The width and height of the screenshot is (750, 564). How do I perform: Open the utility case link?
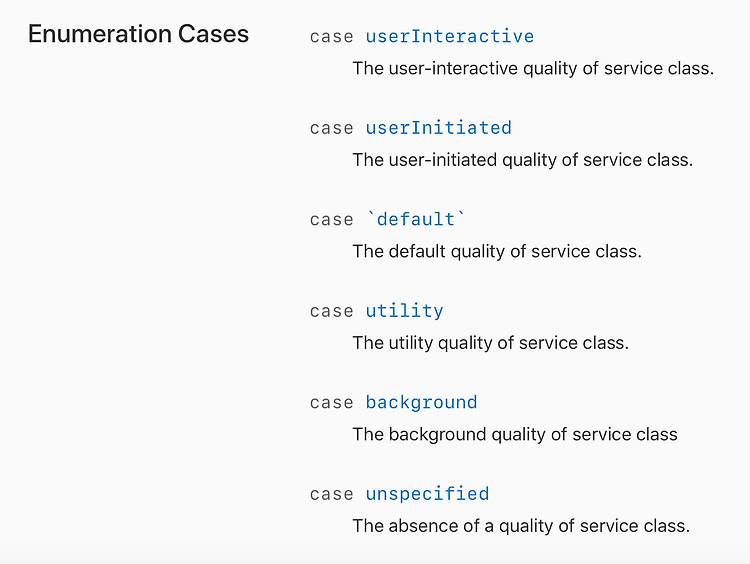point(405,311)
